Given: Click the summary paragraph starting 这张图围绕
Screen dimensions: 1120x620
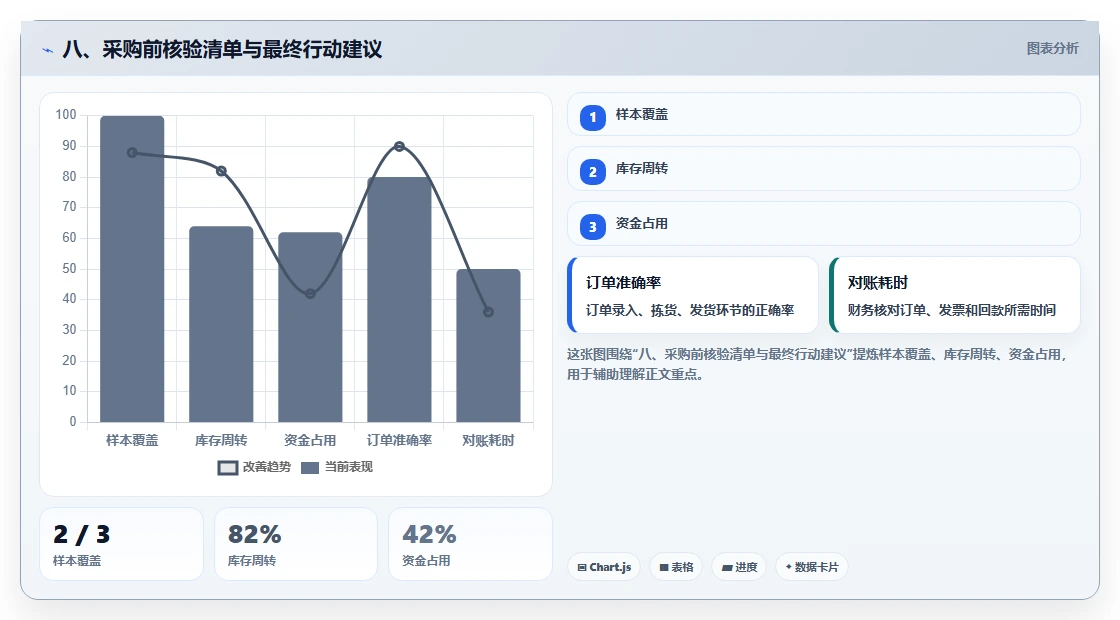Looking at the screenshot, I should click(818, 364).
